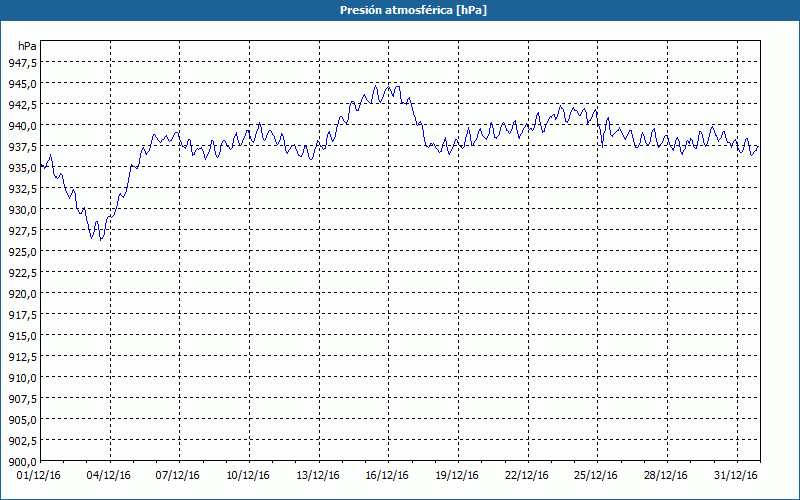Click the hPa unit label
Viewport: 800px width, 500px height.
point(27,46)
